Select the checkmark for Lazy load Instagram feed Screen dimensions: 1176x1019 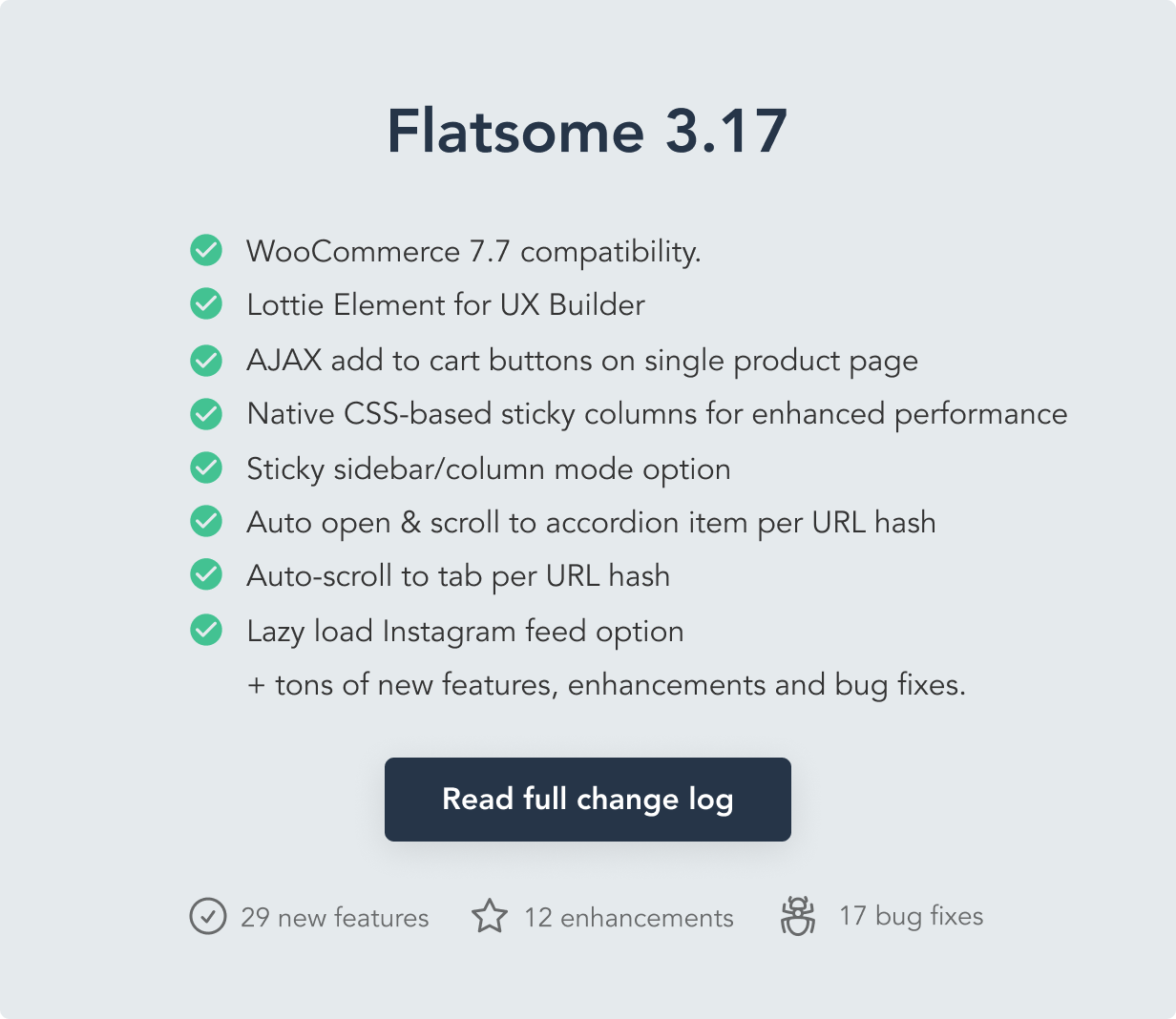coord(206,630)
